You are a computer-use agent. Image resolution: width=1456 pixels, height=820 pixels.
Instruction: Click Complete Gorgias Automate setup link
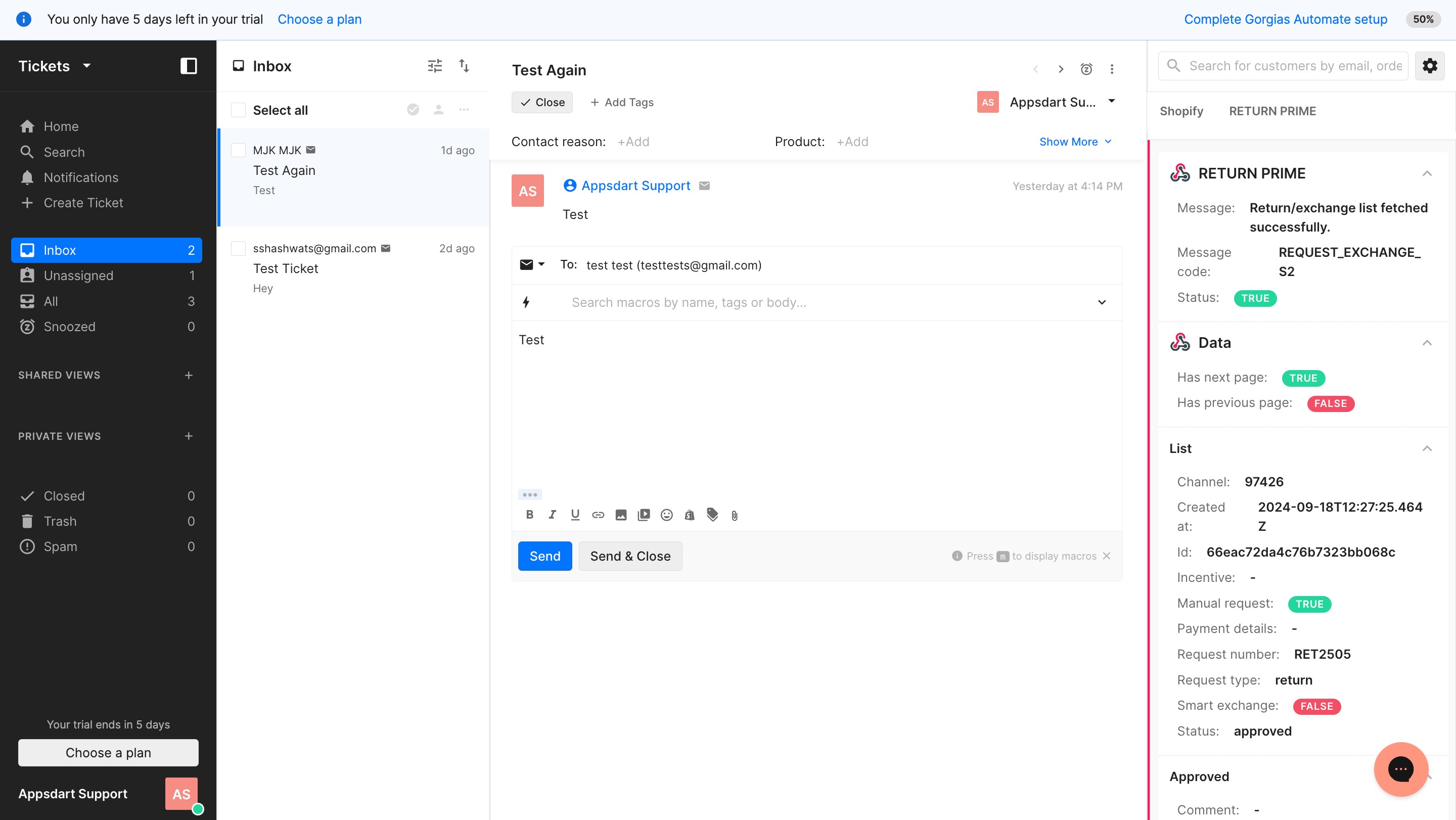(1285, 19)
